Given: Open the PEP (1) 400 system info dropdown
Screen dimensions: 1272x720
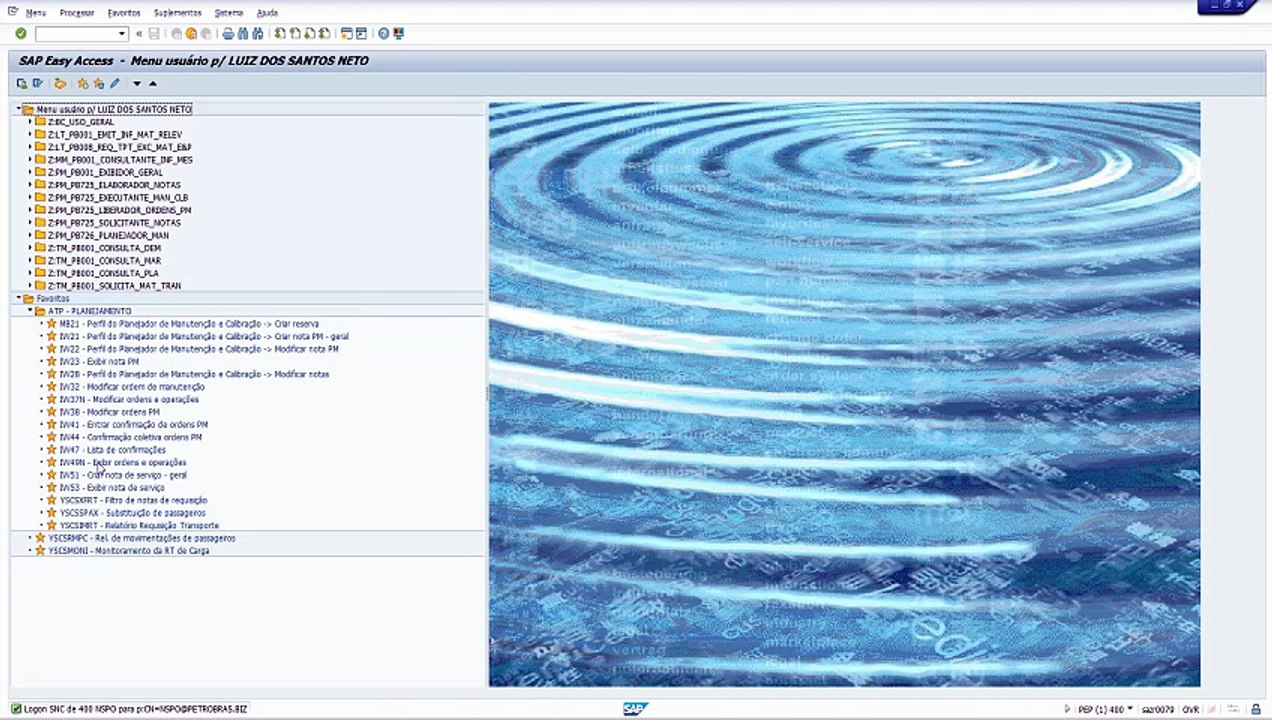Looking at the screenshot, I should [1130, 709].
